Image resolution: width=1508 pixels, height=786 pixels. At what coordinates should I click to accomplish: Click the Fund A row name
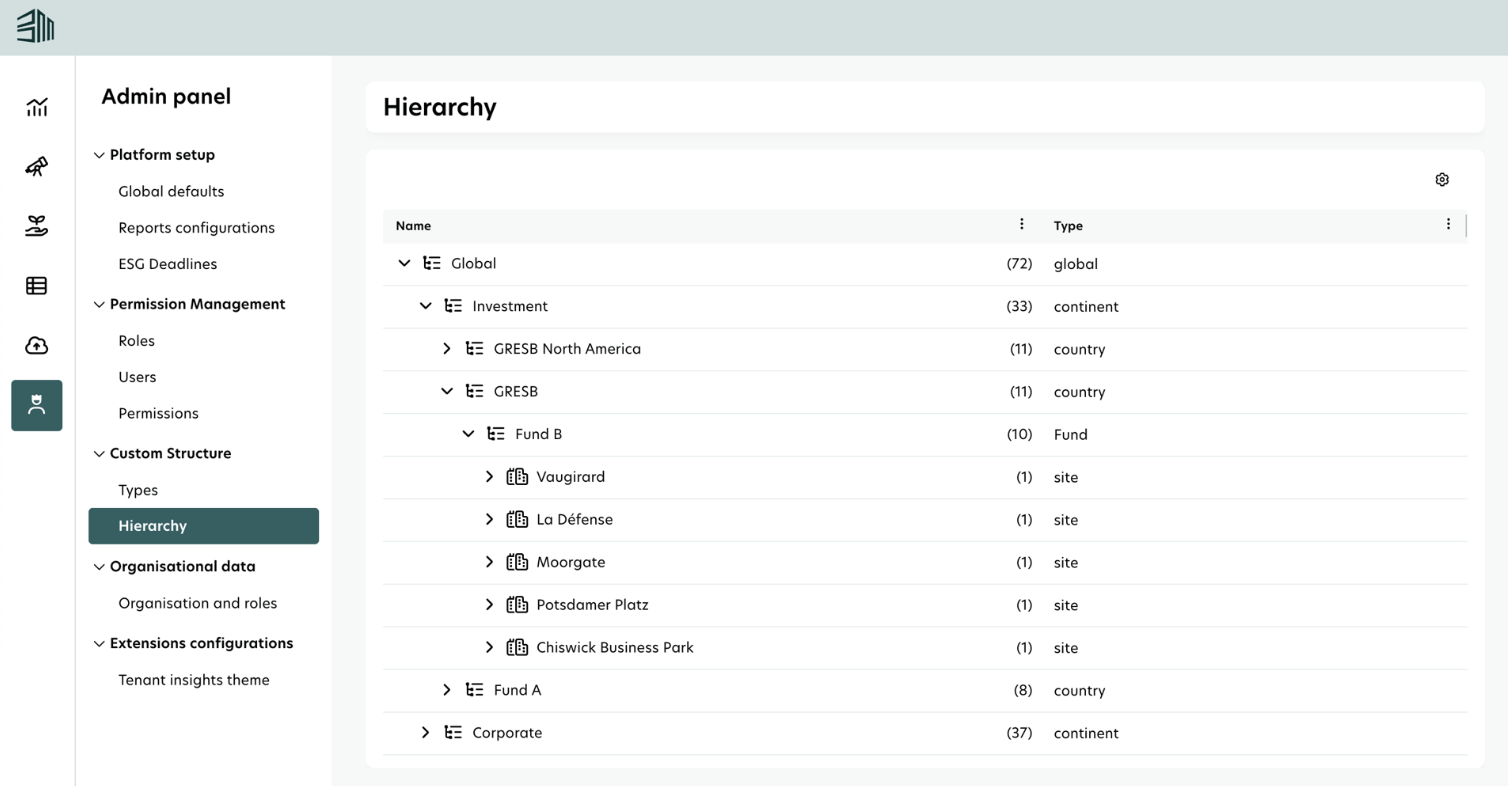(517, 690)
